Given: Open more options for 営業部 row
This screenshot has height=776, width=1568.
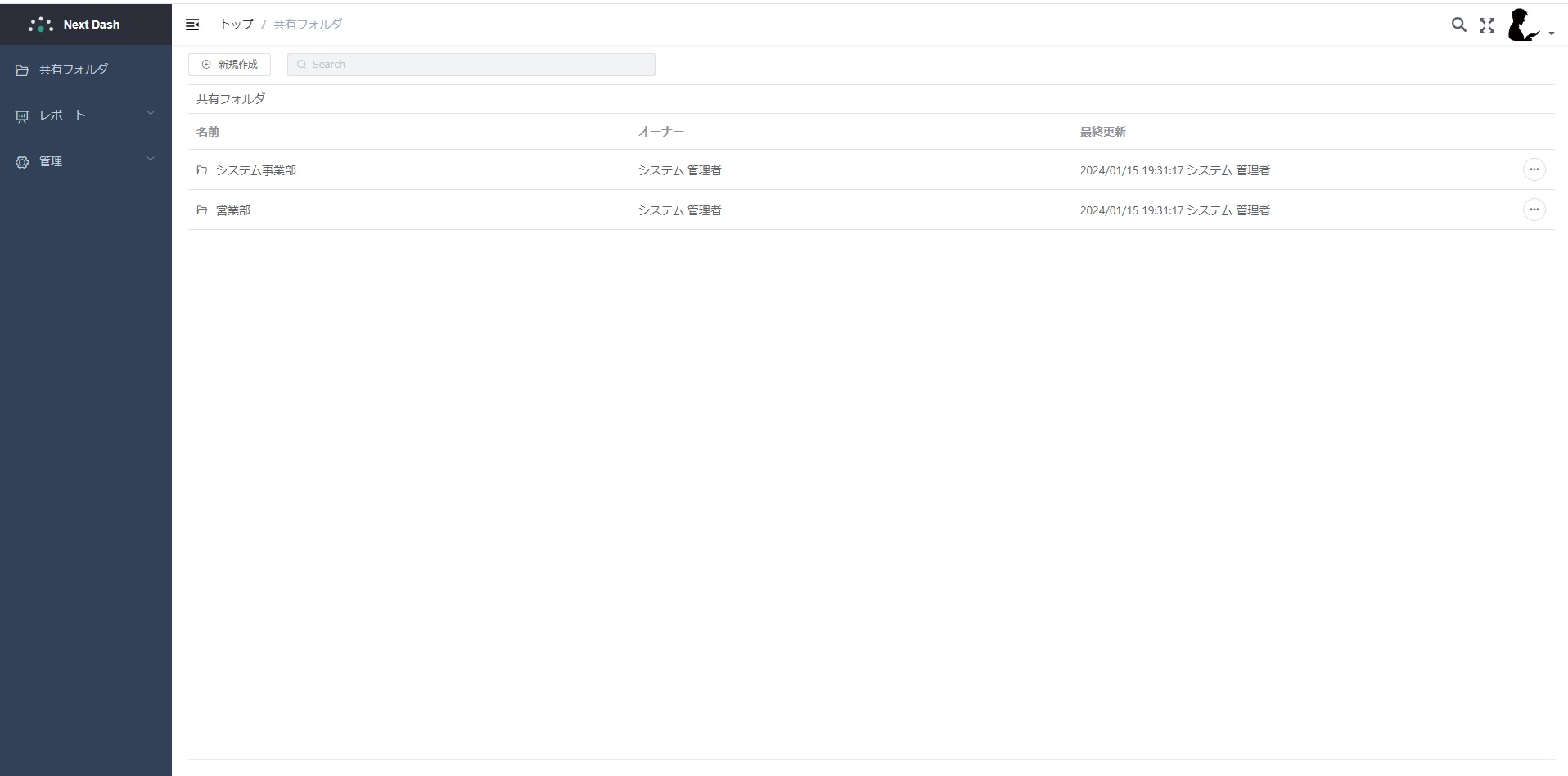Looking at the screenshot, I should click(1534, 210).
